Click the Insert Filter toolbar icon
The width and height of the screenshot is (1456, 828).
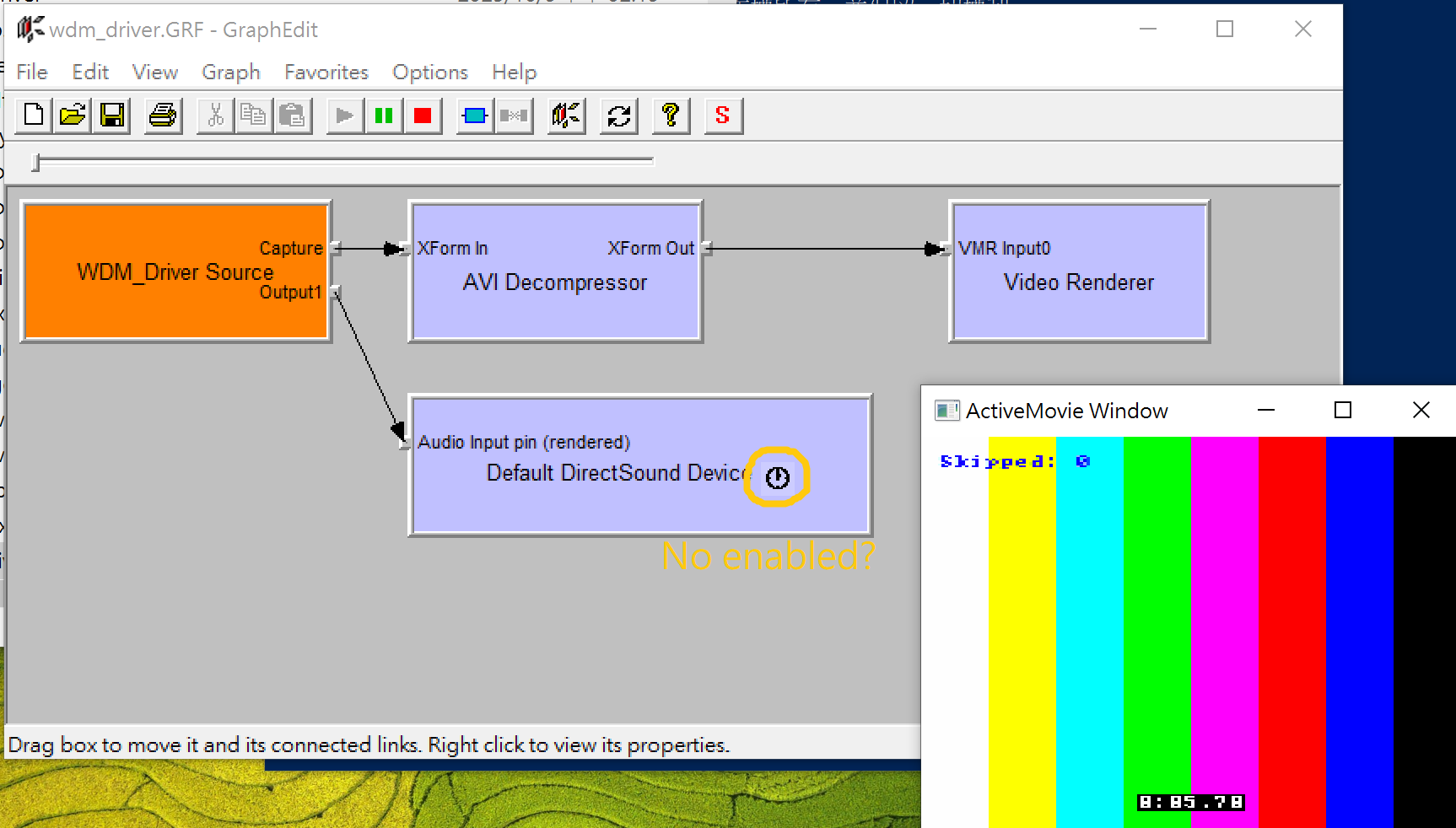click(475, 116)
